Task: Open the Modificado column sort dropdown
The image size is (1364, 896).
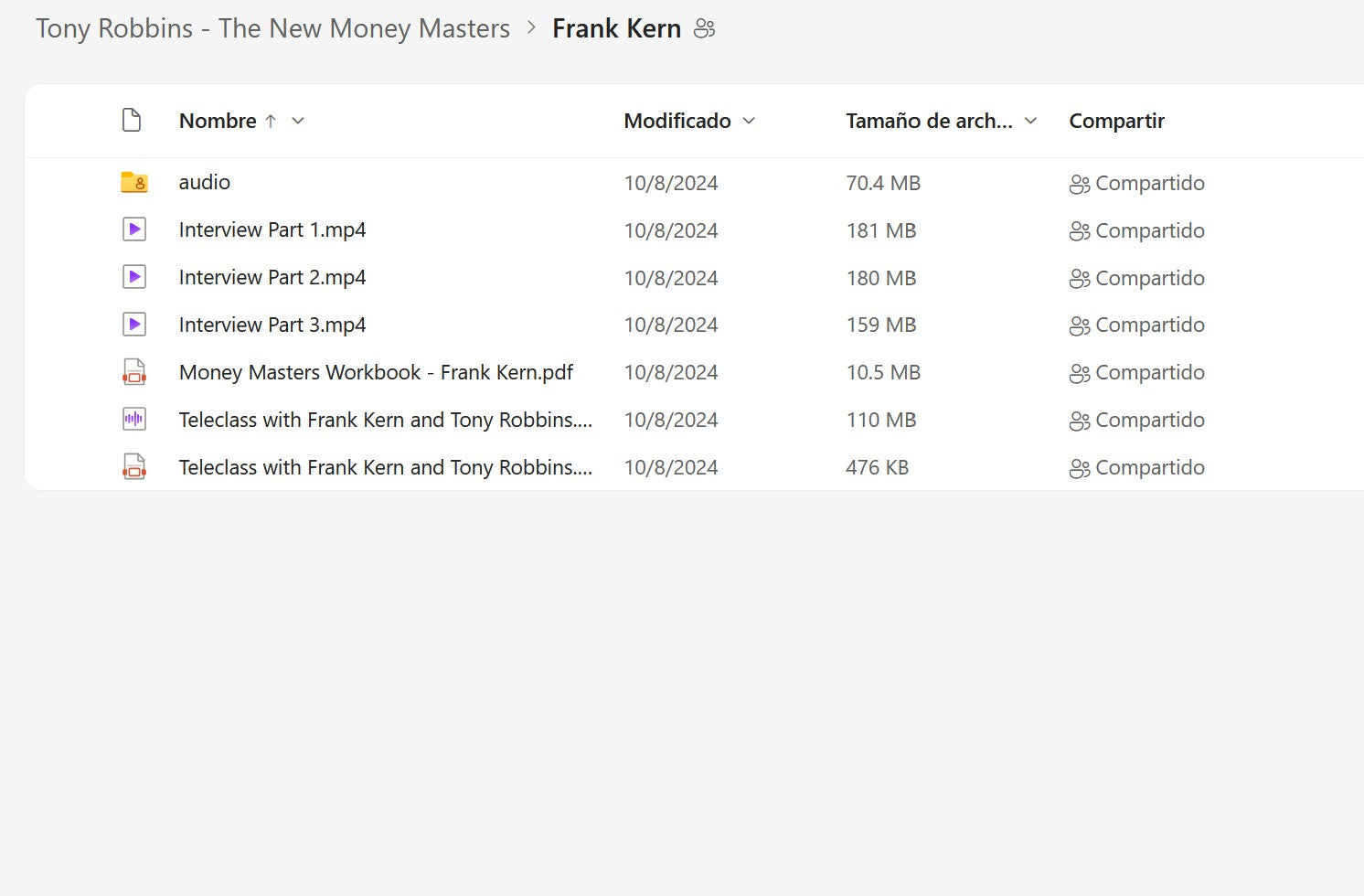Action: click(x=749, y=121)
